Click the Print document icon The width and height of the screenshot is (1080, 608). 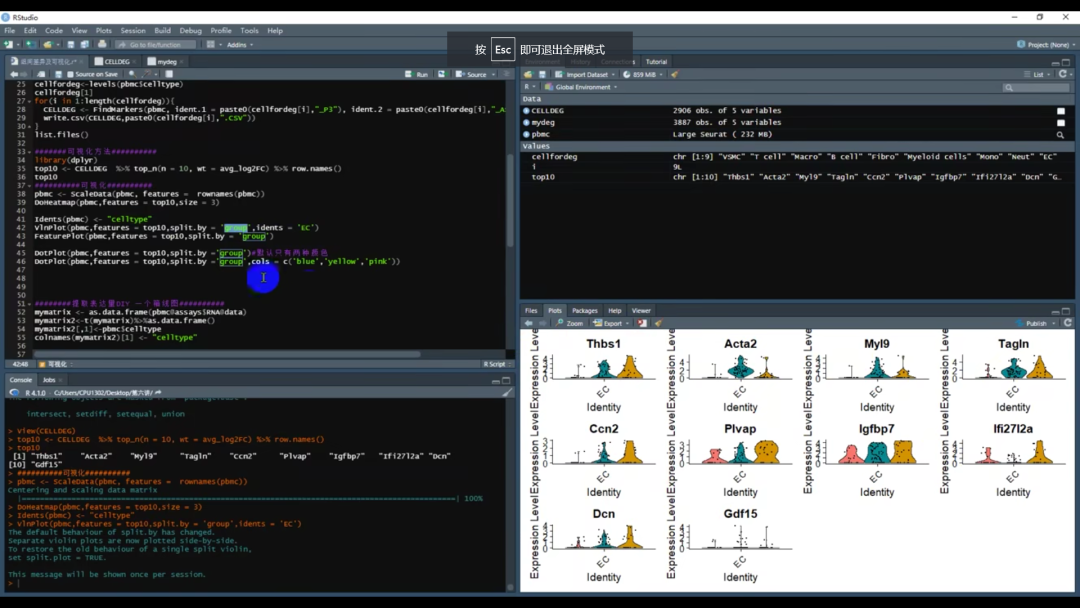pos(102,44)
